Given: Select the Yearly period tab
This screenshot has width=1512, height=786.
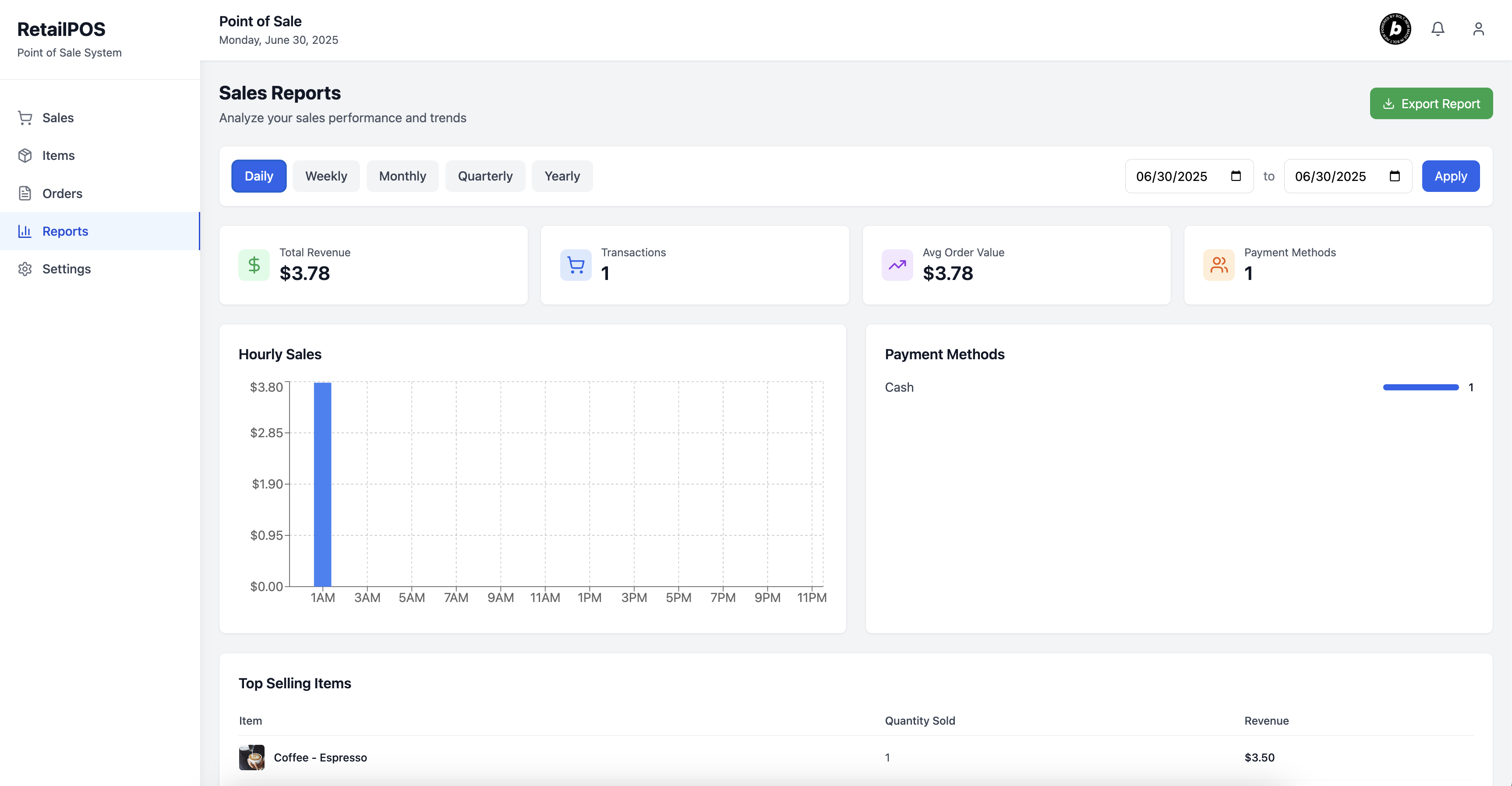Looking at the screenshot, I should (x=562, y=176).
